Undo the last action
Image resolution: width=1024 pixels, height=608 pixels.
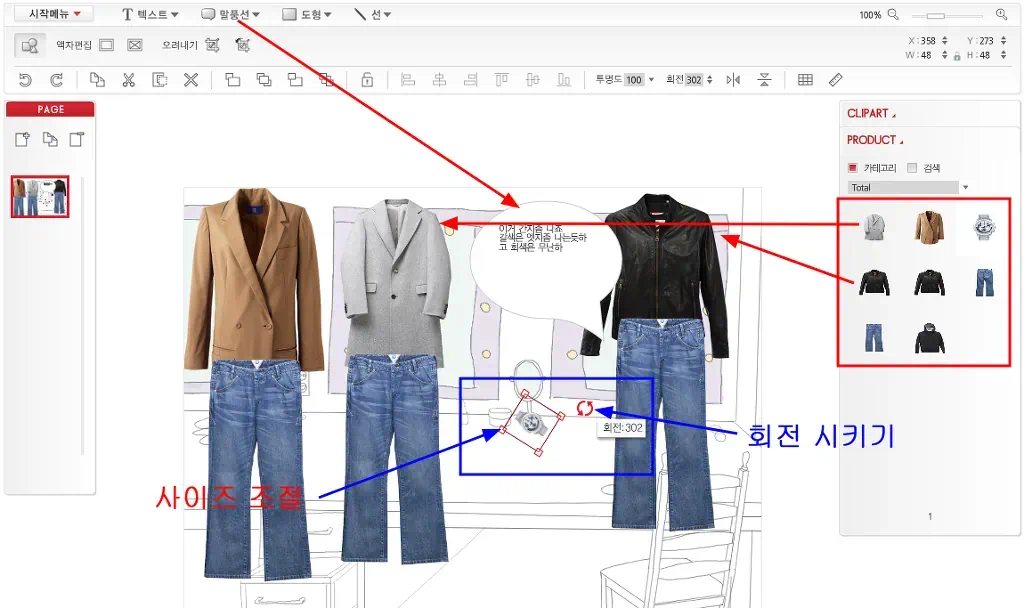25,80
